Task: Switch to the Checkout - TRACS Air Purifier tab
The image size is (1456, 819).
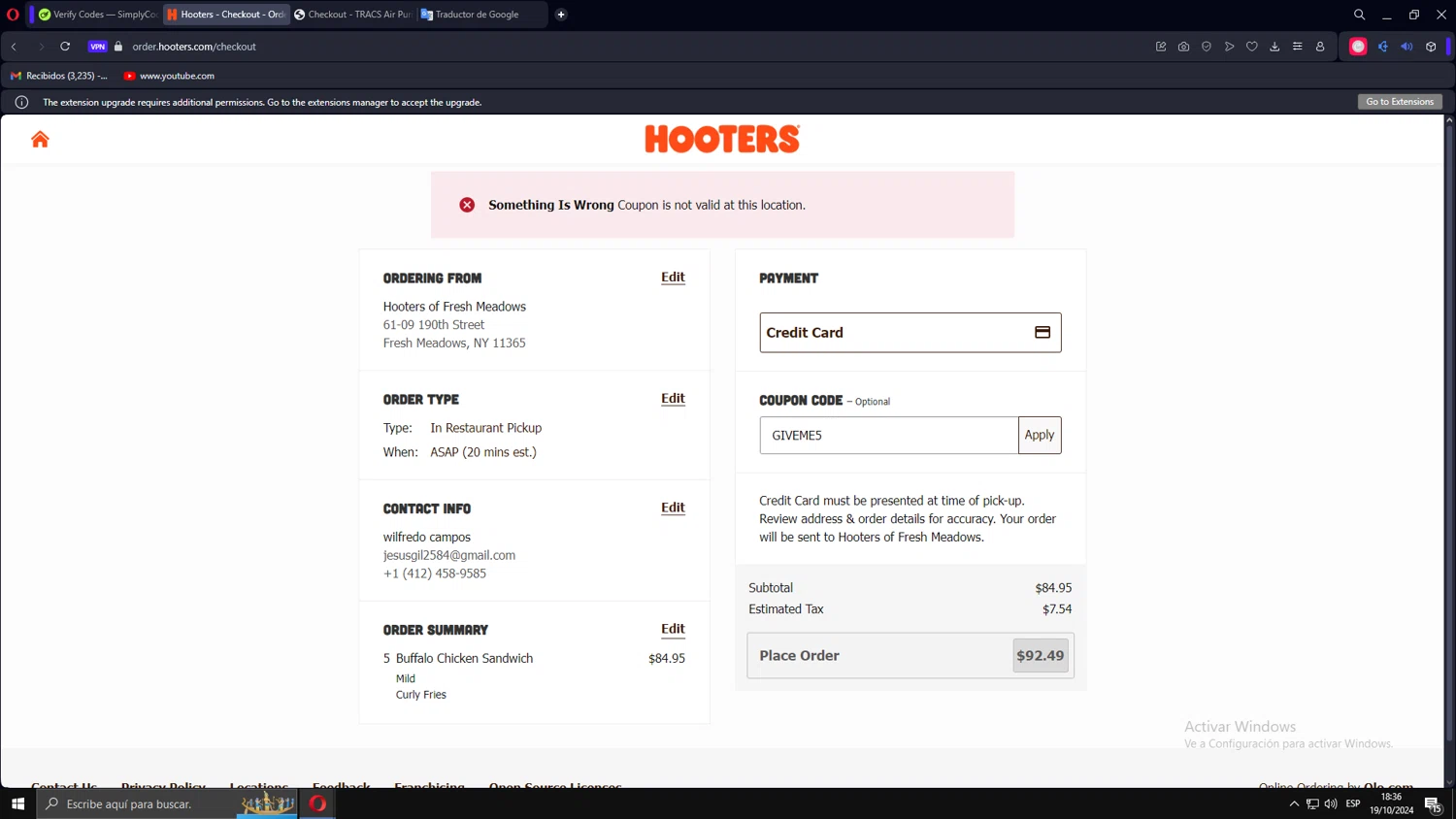Action: pos(353,15)
